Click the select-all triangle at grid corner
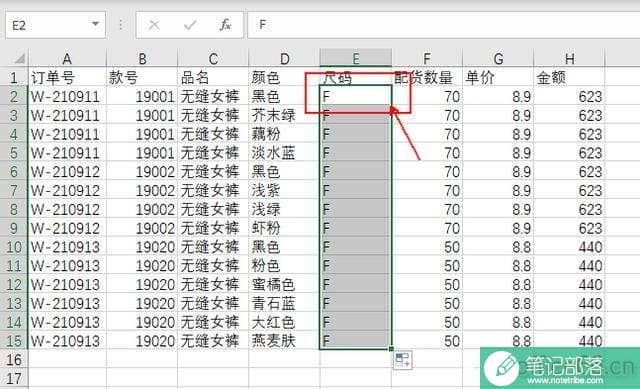The height and width of the screenshot is (389, 640). tap(19, 59)
